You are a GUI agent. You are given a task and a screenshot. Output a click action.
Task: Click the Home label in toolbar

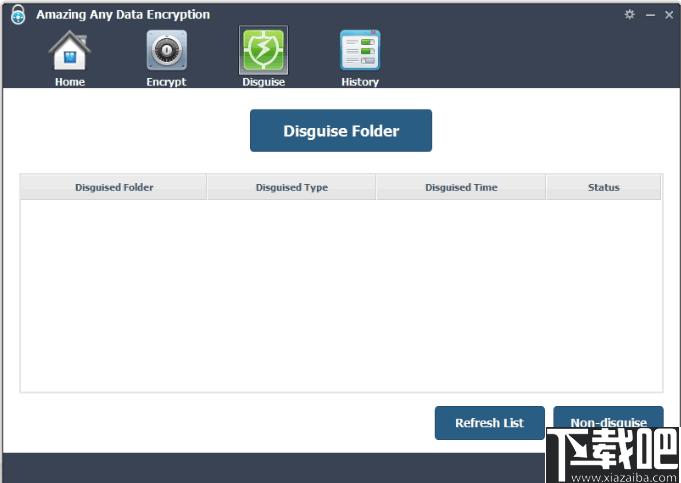point(70,82)
